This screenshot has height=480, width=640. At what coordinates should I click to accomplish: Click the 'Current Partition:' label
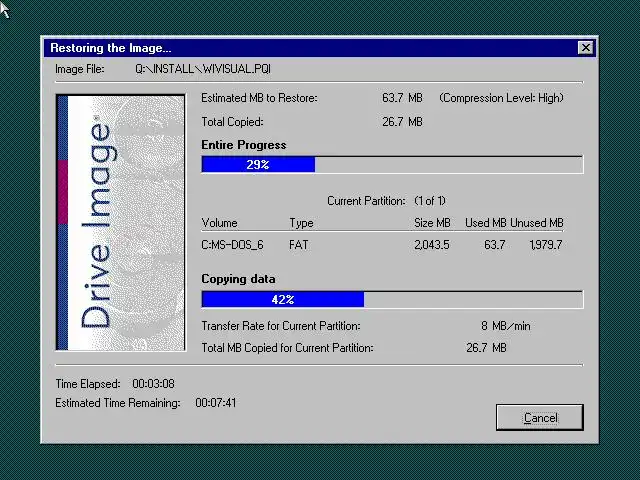(366, 201)
